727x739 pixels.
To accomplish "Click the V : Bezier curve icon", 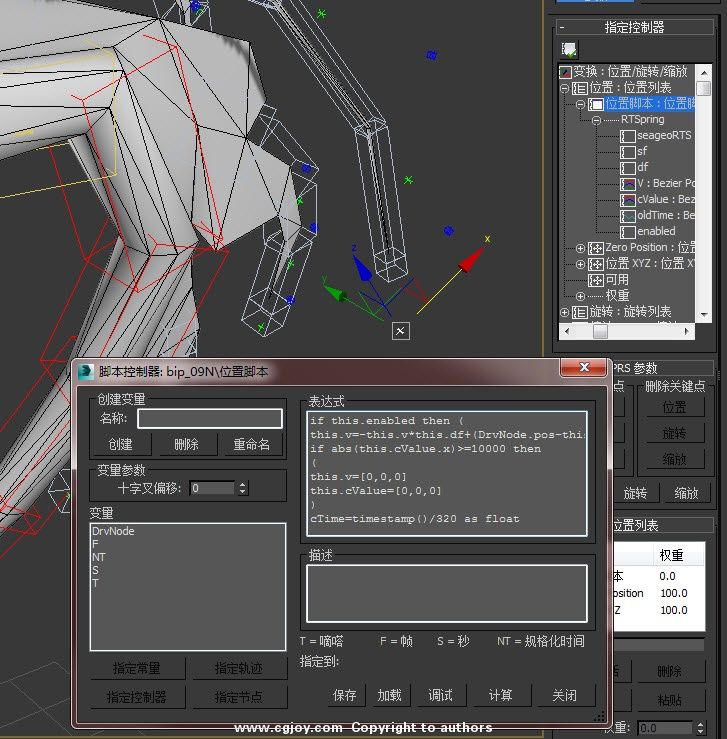I will pyautogui.click(x=628, y=184).
